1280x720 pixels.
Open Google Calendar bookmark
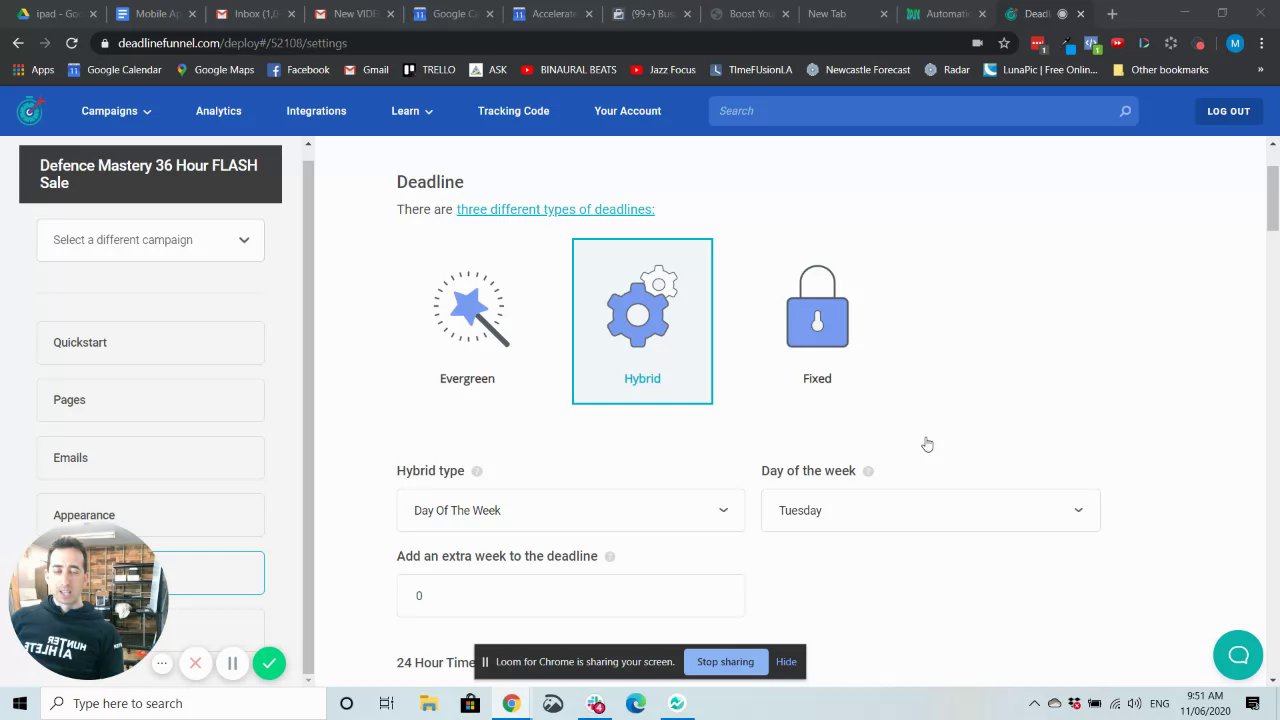114,70
